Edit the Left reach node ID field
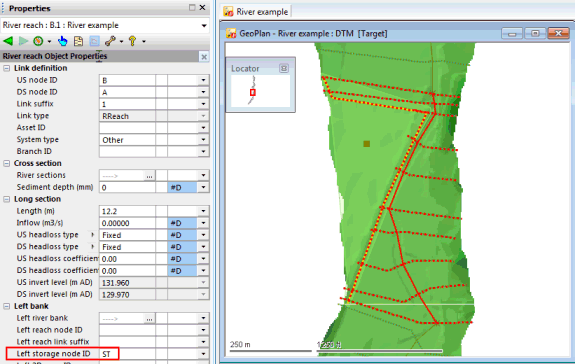 (127, 330)
